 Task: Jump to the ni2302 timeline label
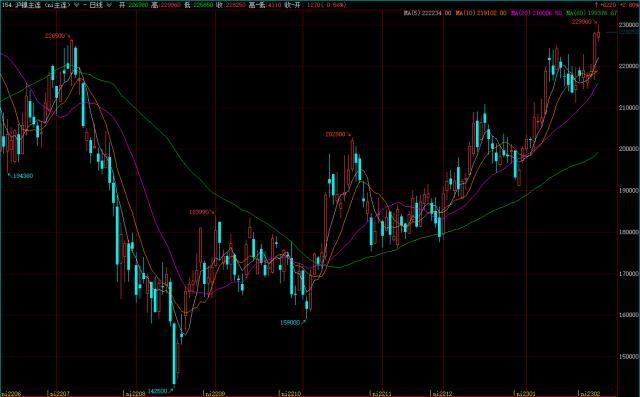590,394
